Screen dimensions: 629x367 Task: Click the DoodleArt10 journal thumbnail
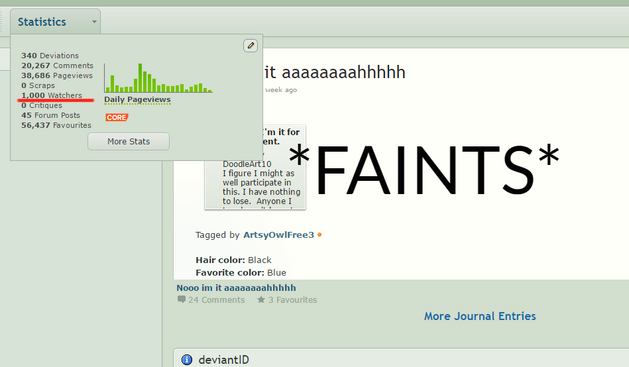click(255, 167)
